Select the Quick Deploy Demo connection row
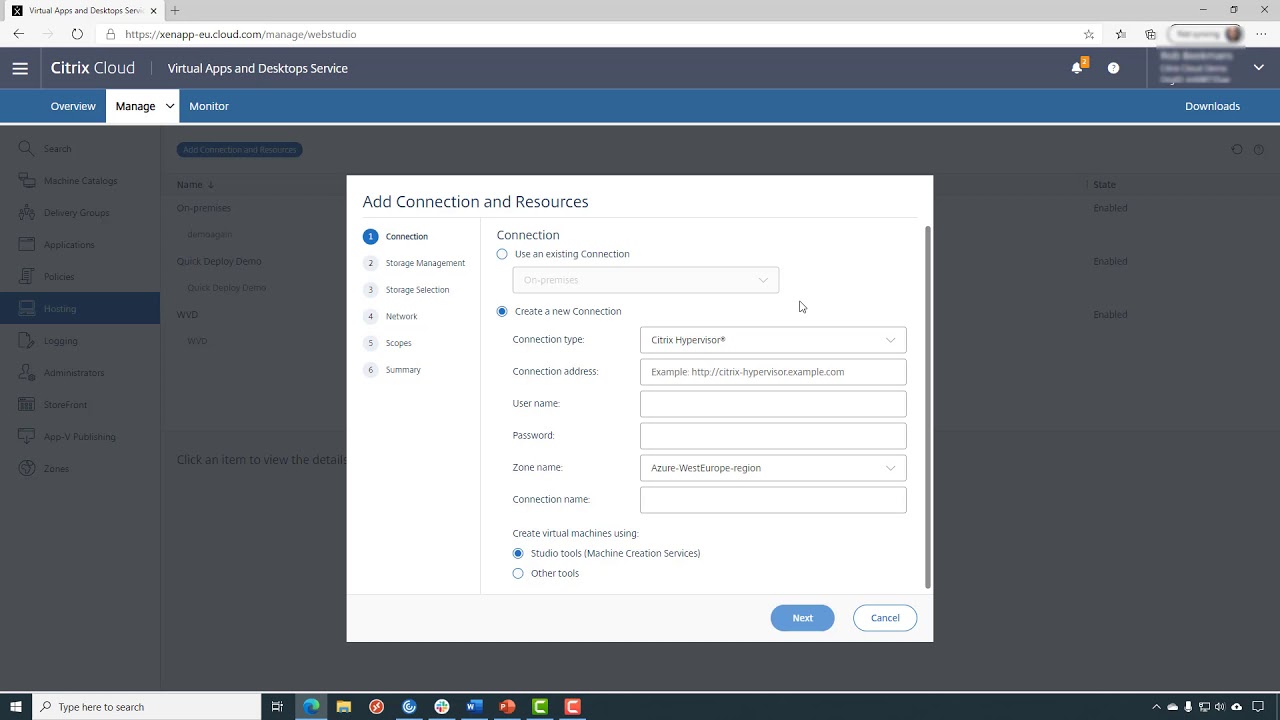This screenshot has width=1280, height=720. pyautogui.click(x=219, y=261)
